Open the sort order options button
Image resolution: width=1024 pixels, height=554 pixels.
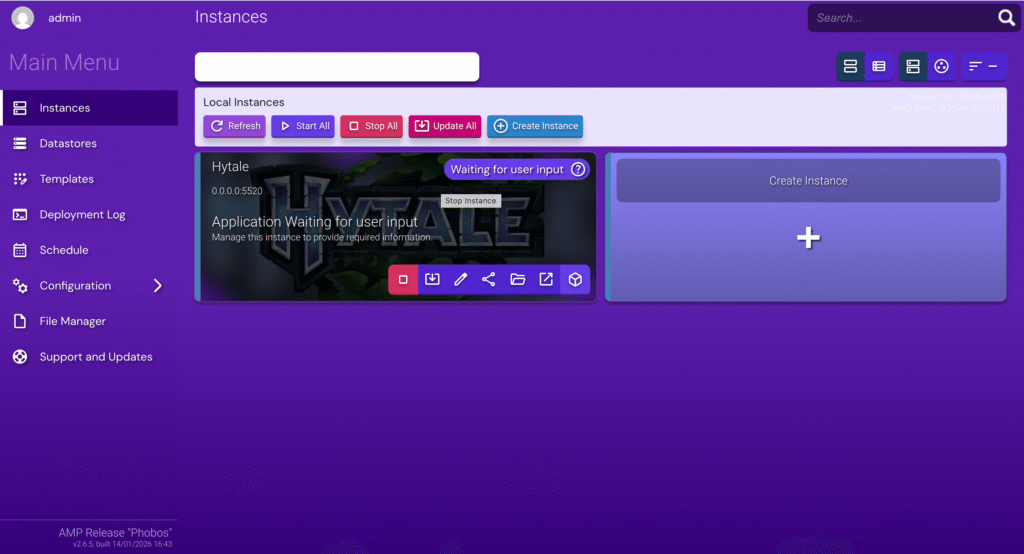[984, 66]
